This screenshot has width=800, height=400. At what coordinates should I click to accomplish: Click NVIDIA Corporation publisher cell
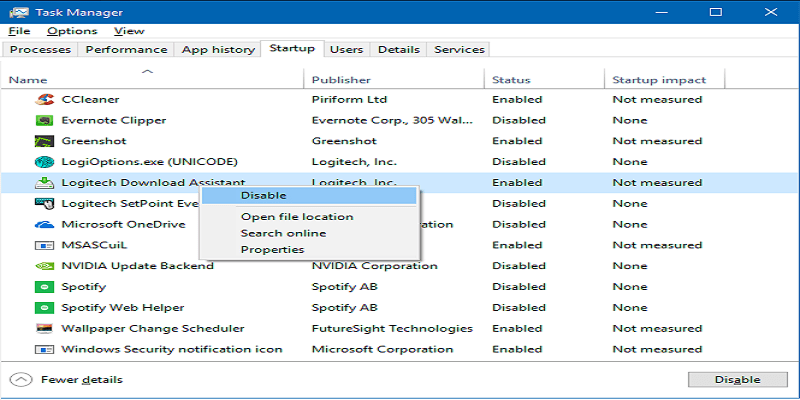click(374, 266)
